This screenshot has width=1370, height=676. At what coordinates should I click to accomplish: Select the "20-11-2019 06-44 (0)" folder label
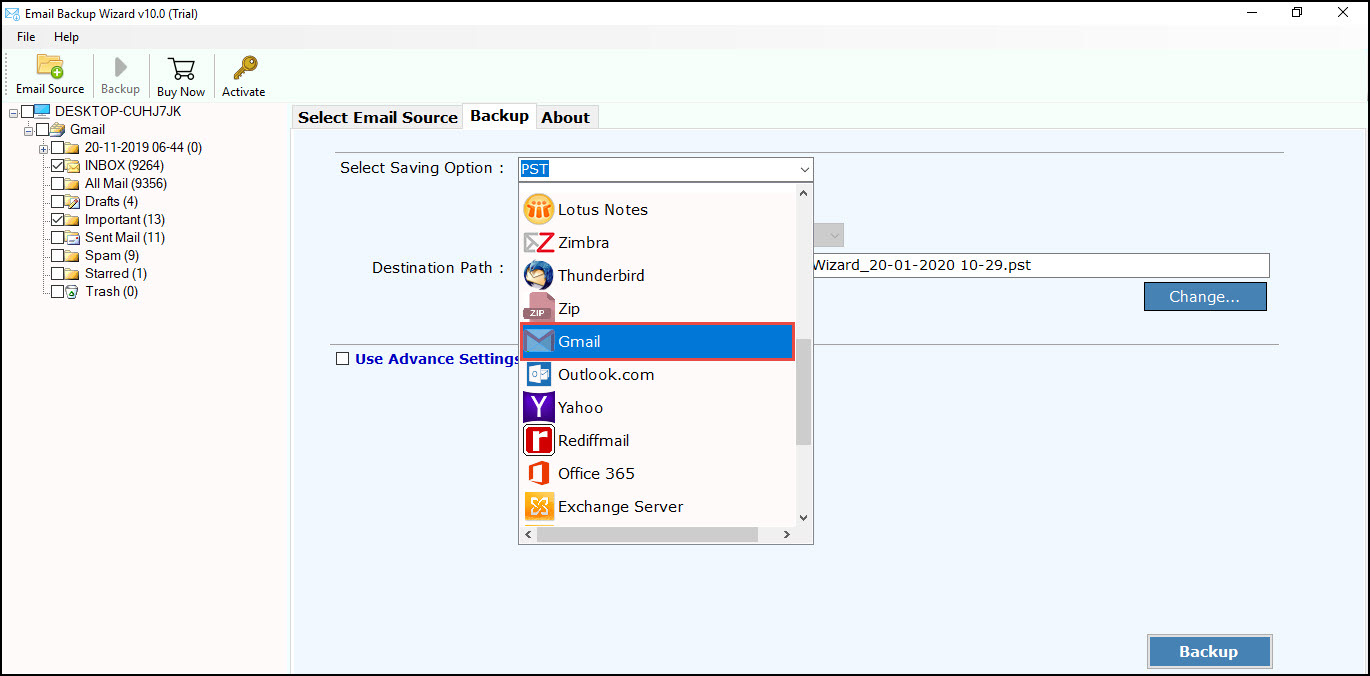point(143,147)
